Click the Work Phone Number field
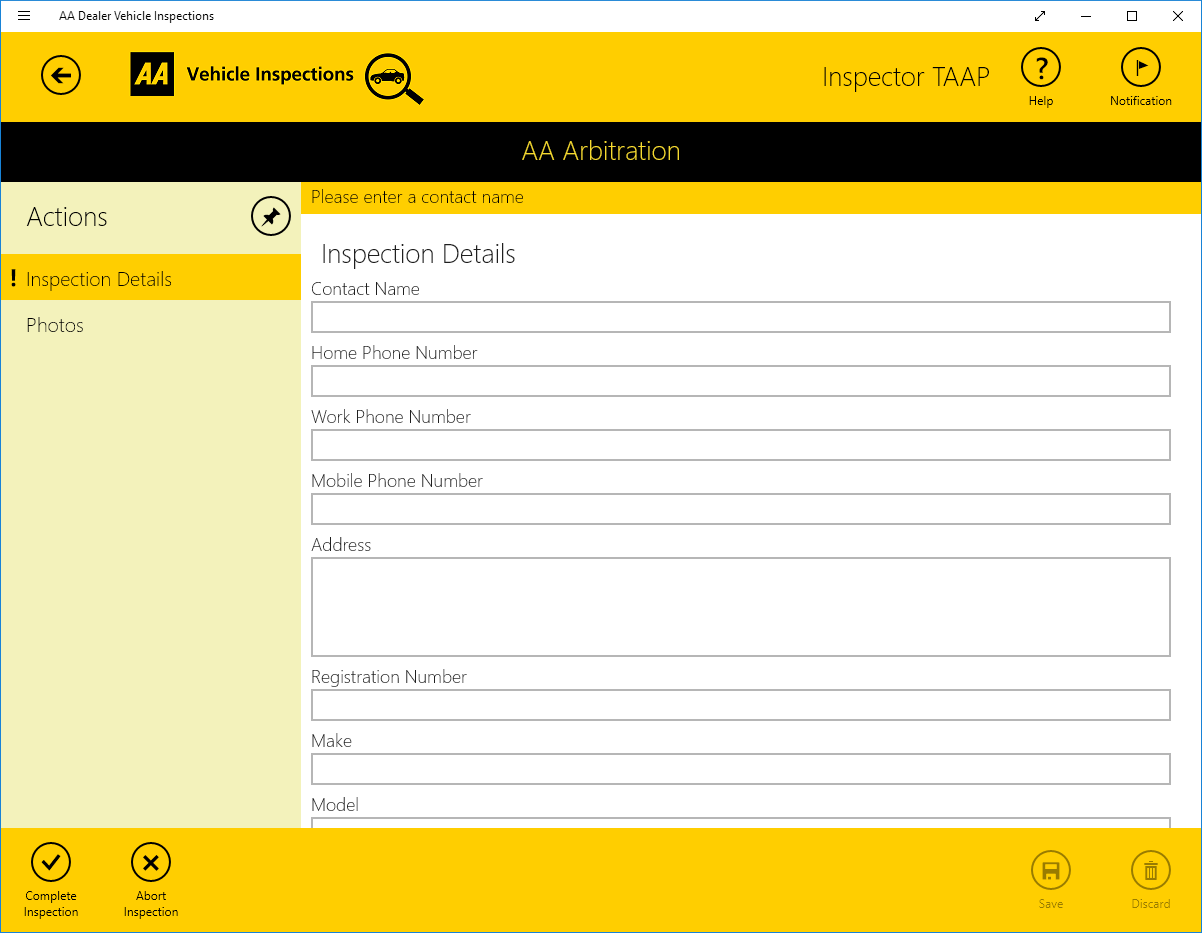Image resolution: width=1202 pixels, height=933 pixels. (741, 445)
